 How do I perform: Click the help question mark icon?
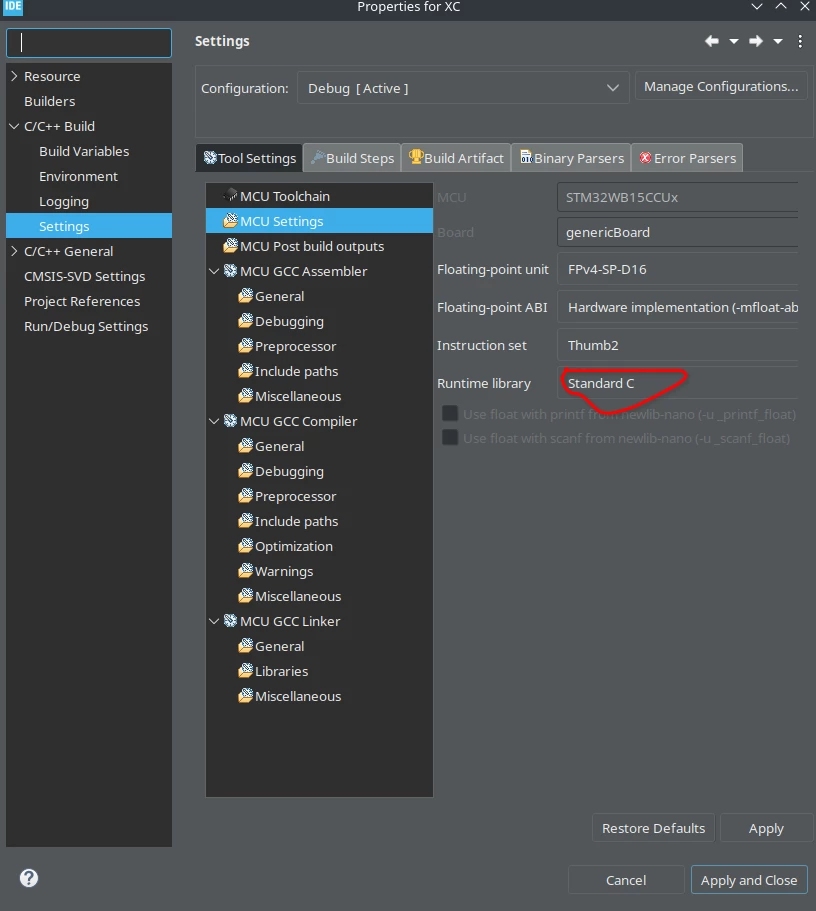click(29, 878)
